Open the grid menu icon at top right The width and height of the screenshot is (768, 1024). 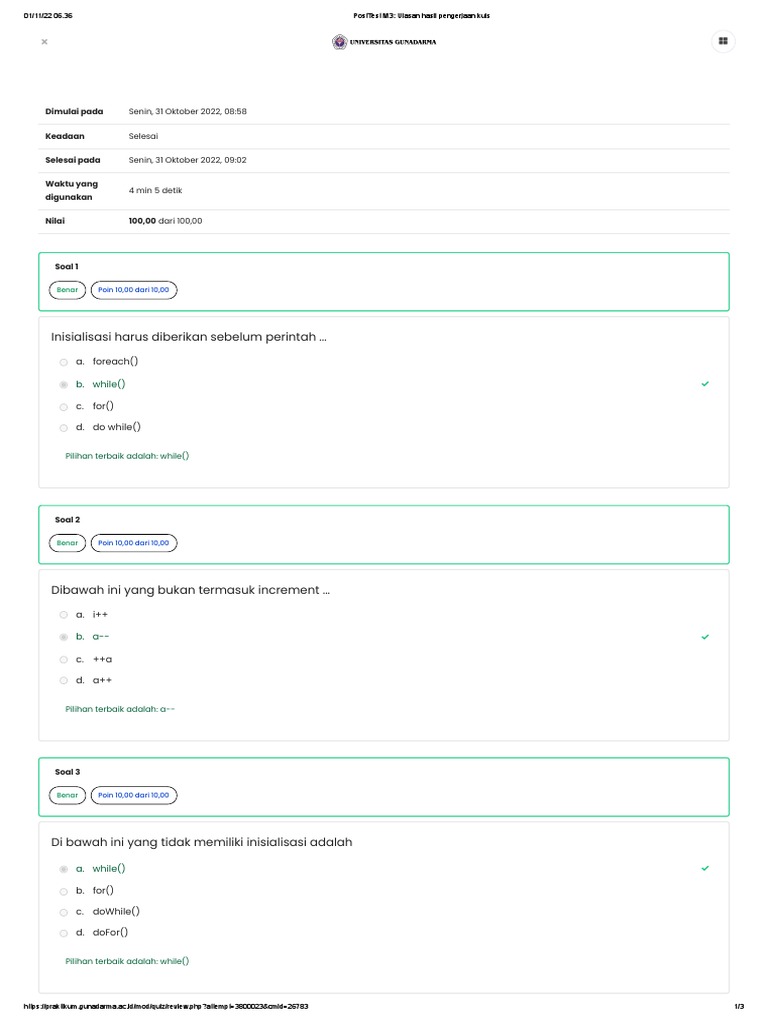[722, 42]
